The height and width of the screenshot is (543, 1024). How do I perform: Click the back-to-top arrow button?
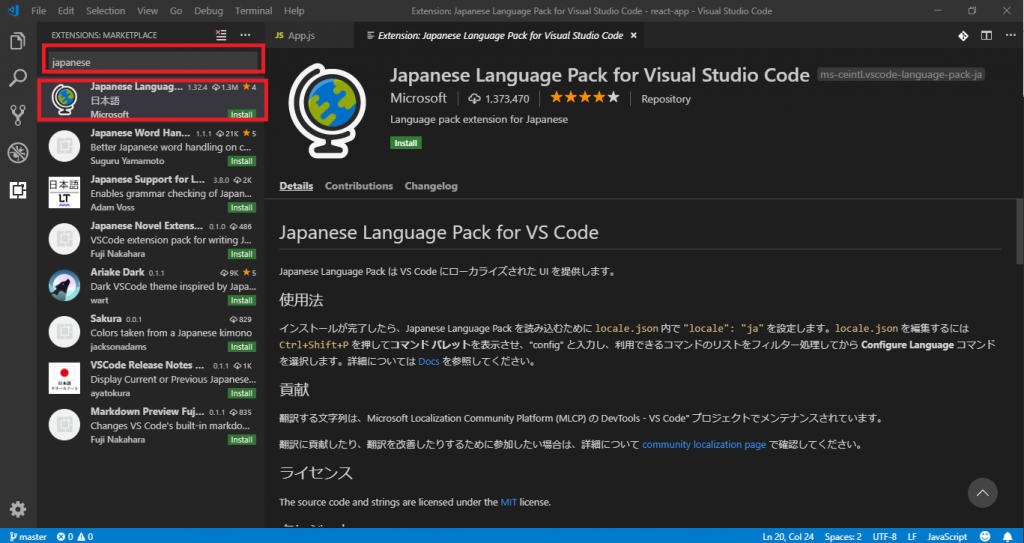[x=982, y=493]
